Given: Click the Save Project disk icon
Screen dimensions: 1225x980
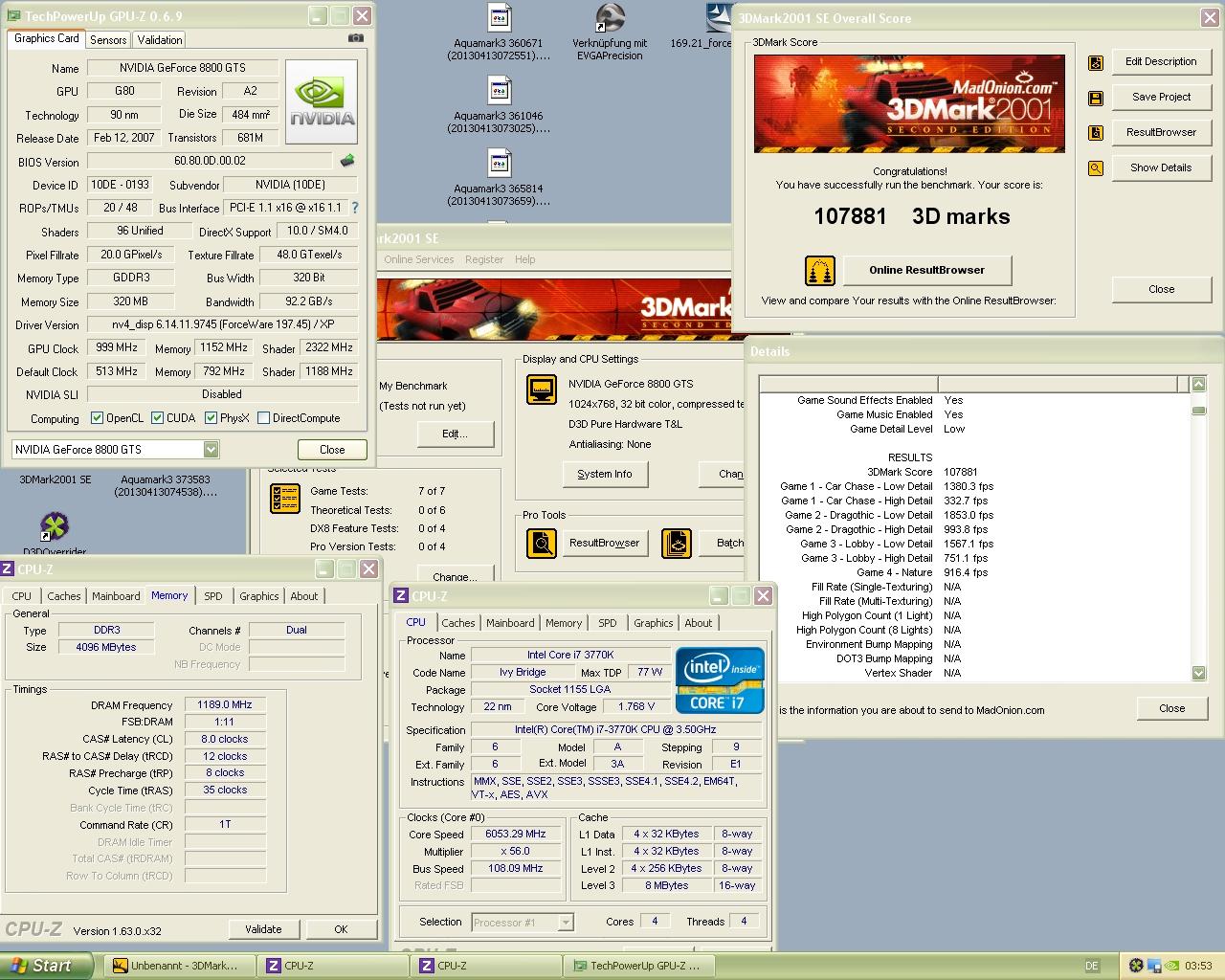Looking at the screenshot, I should pyautogui.click(x=1096, y=98).
